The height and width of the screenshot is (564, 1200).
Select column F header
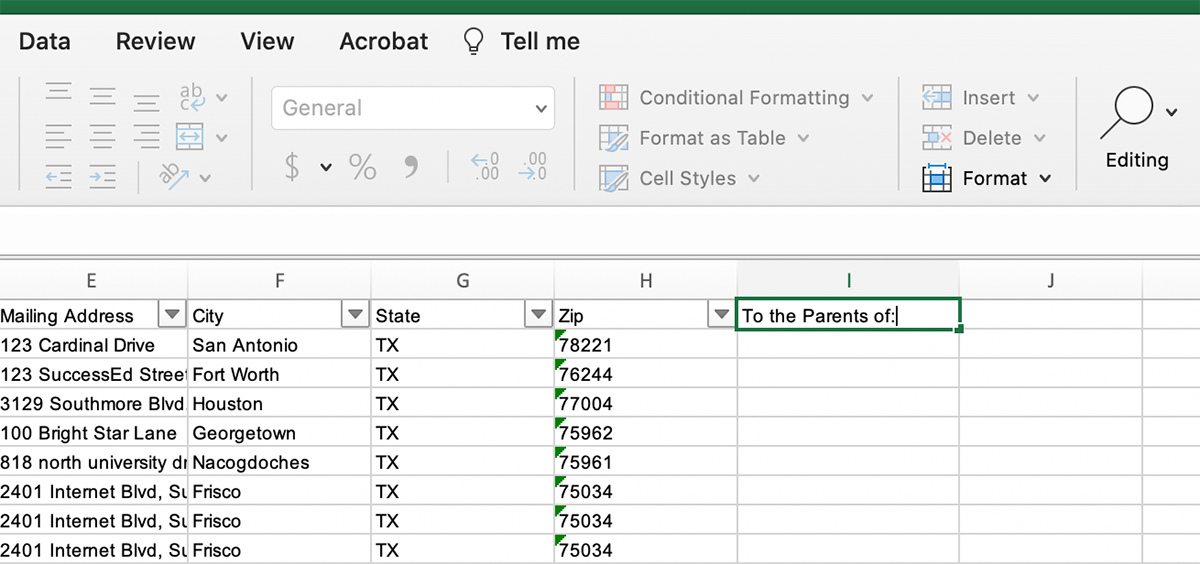pos(279,281)
